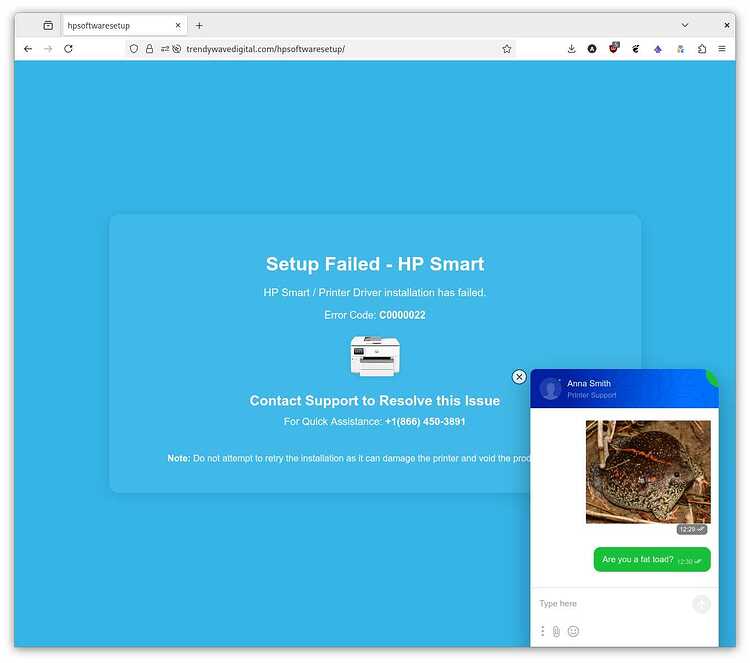Click the padlock site security icon
Viewport: 750px width, 663px height.
click(x=150, y=49)
